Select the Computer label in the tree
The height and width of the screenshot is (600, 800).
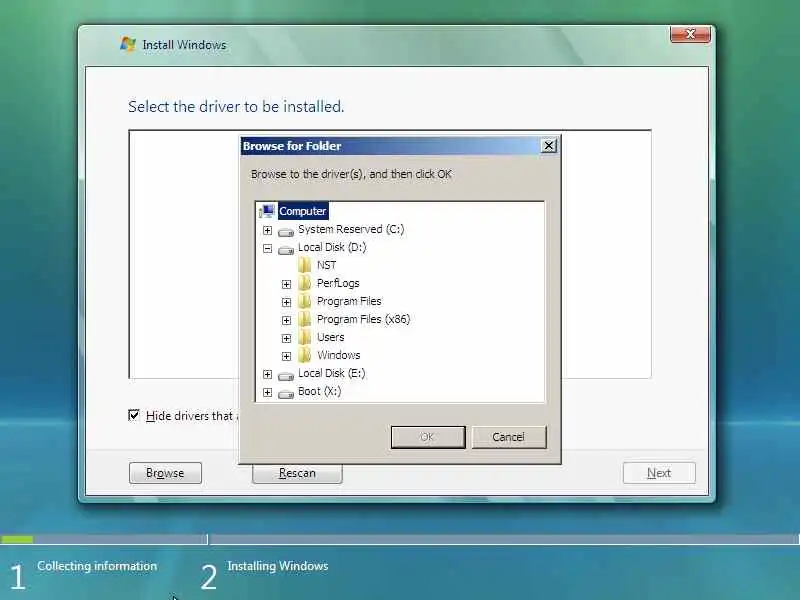(x=303, y=211)
